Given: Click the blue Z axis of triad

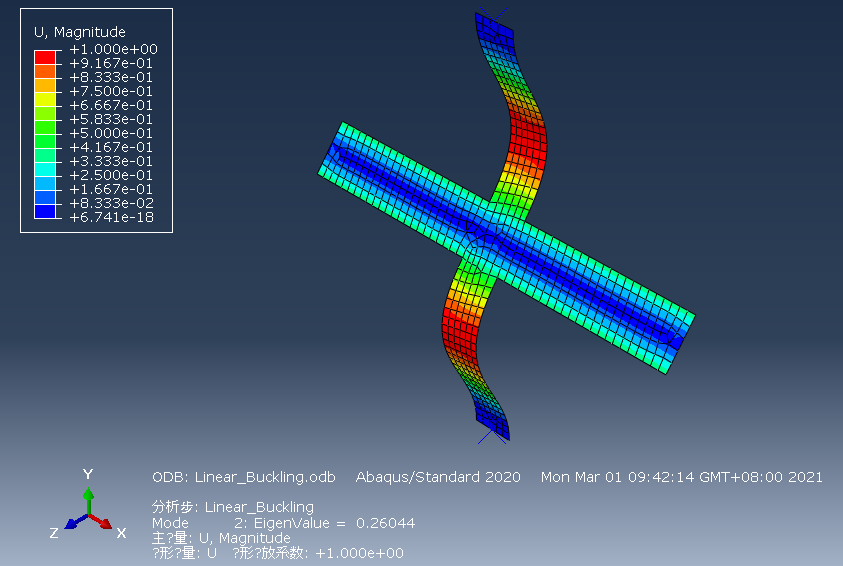Looking at the screenshot, I should tap(76, 522).
